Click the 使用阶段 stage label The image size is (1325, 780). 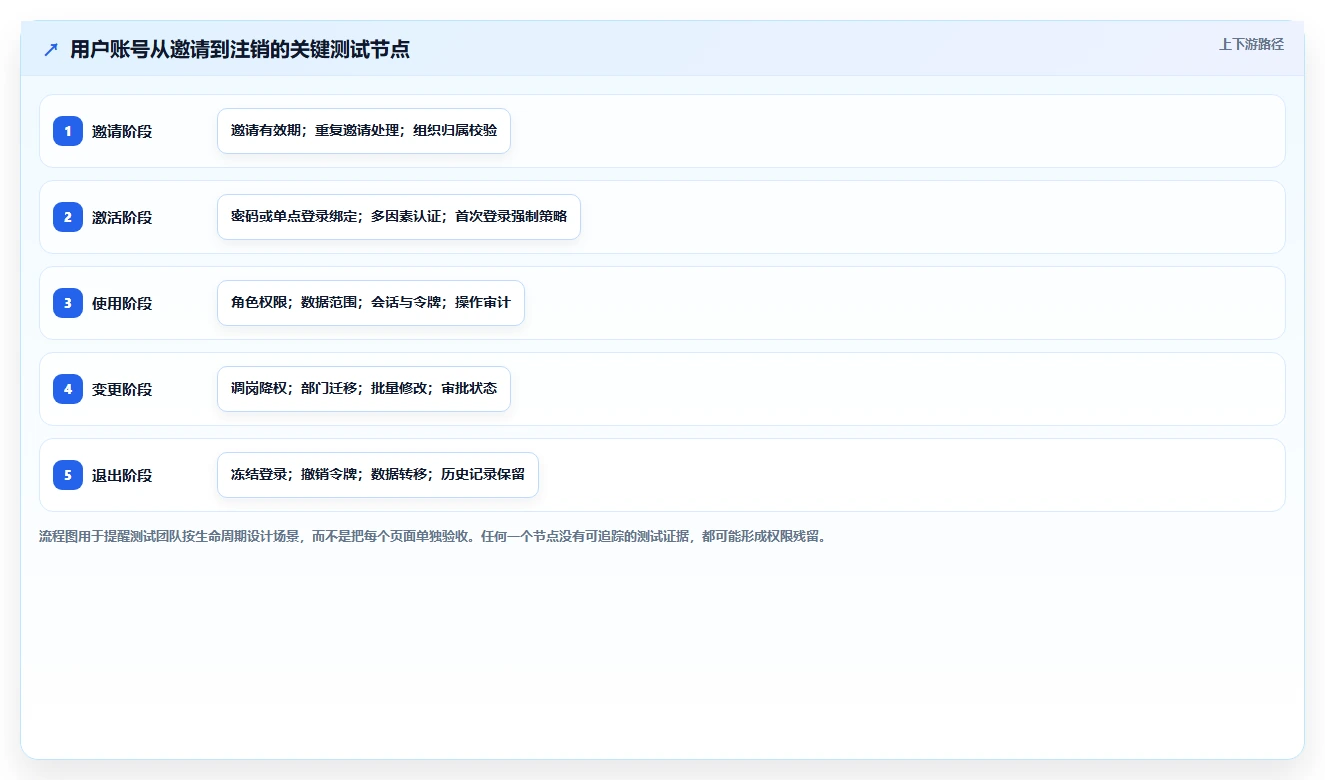coord(122,303)
